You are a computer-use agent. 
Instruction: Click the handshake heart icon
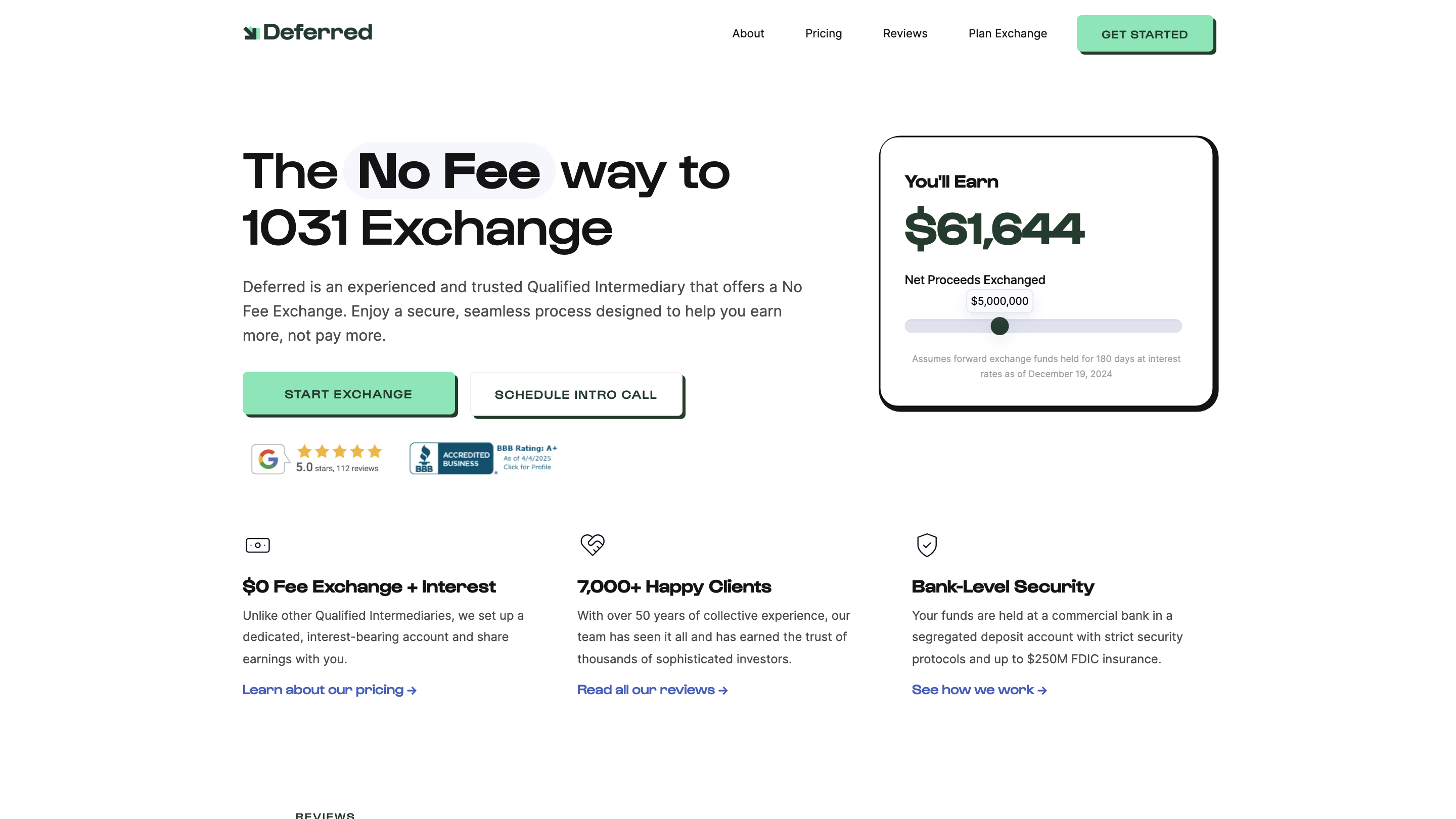[x=593, y=545]
